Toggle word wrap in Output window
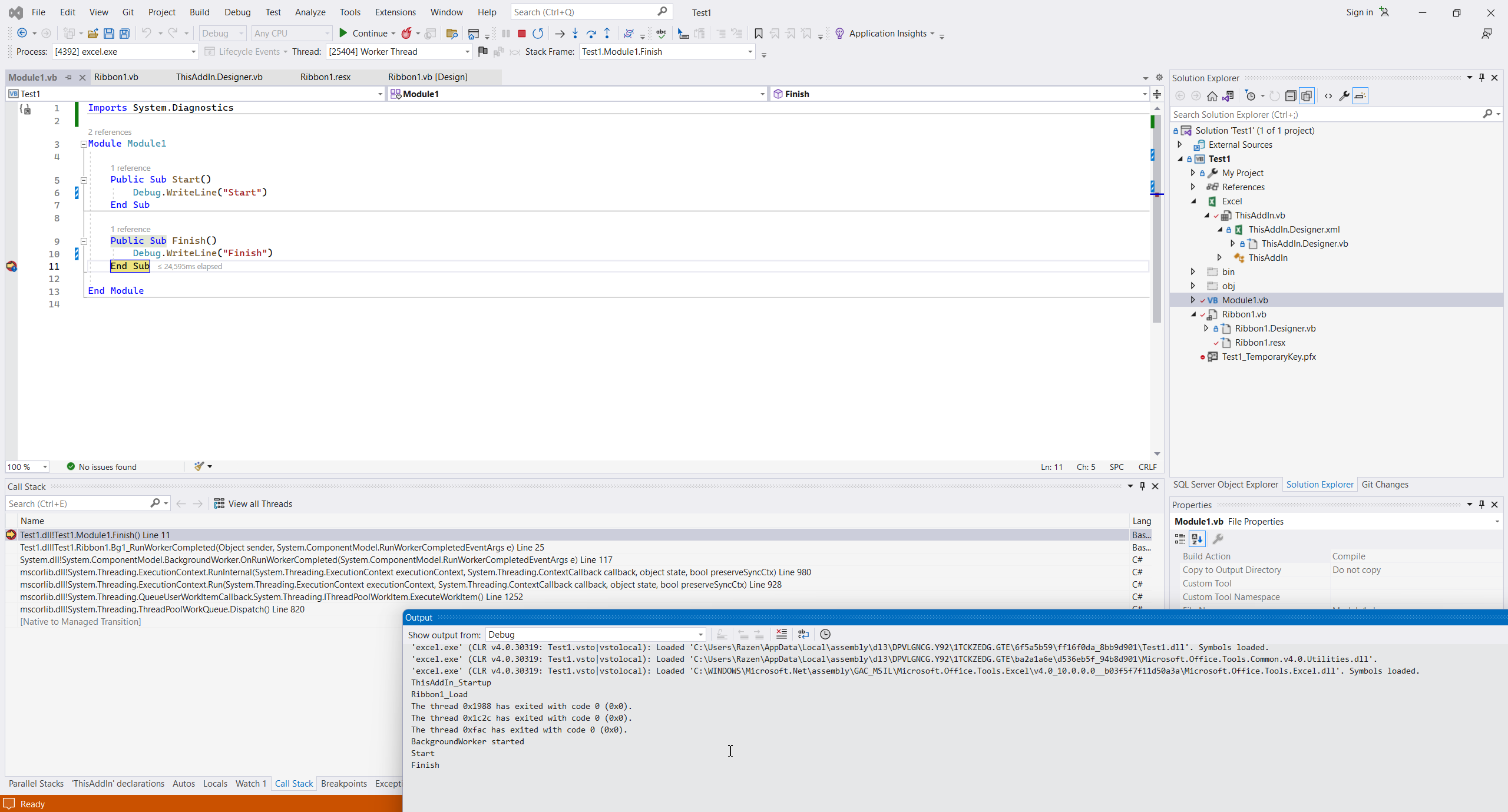 click(803, 634)
